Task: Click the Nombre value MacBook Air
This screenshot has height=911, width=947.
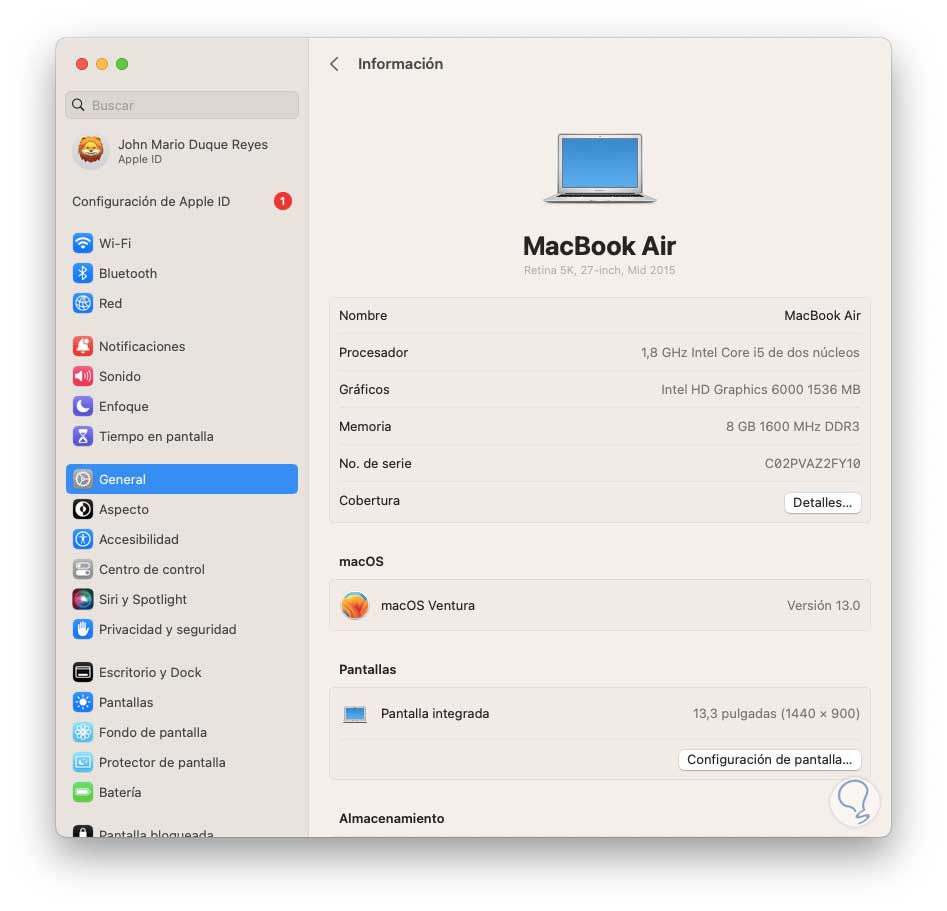Action: pyautogui.click(x=822, y=315)
